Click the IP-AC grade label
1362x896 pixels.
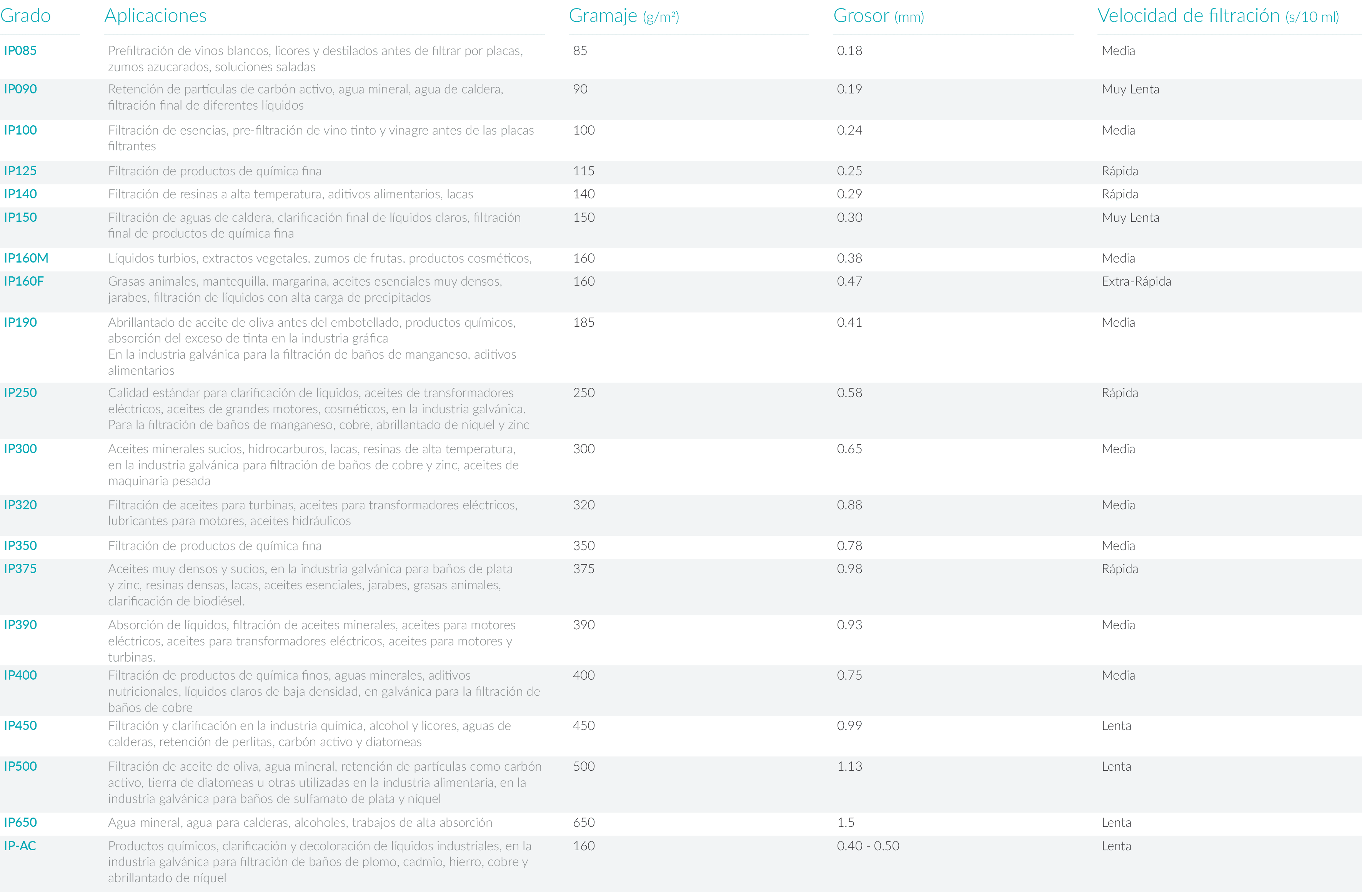pyautogui.click(x=20, y=846)
